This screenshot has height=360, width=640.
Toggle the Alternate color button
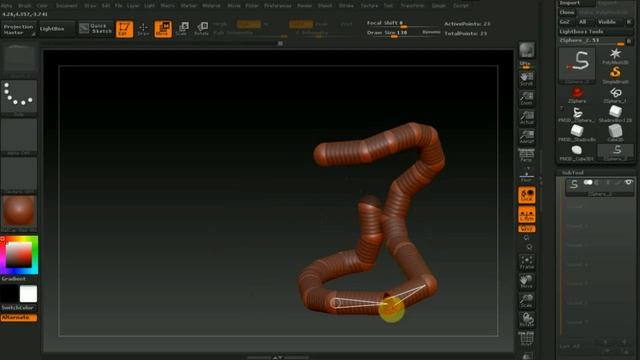(x=19, y=318)
